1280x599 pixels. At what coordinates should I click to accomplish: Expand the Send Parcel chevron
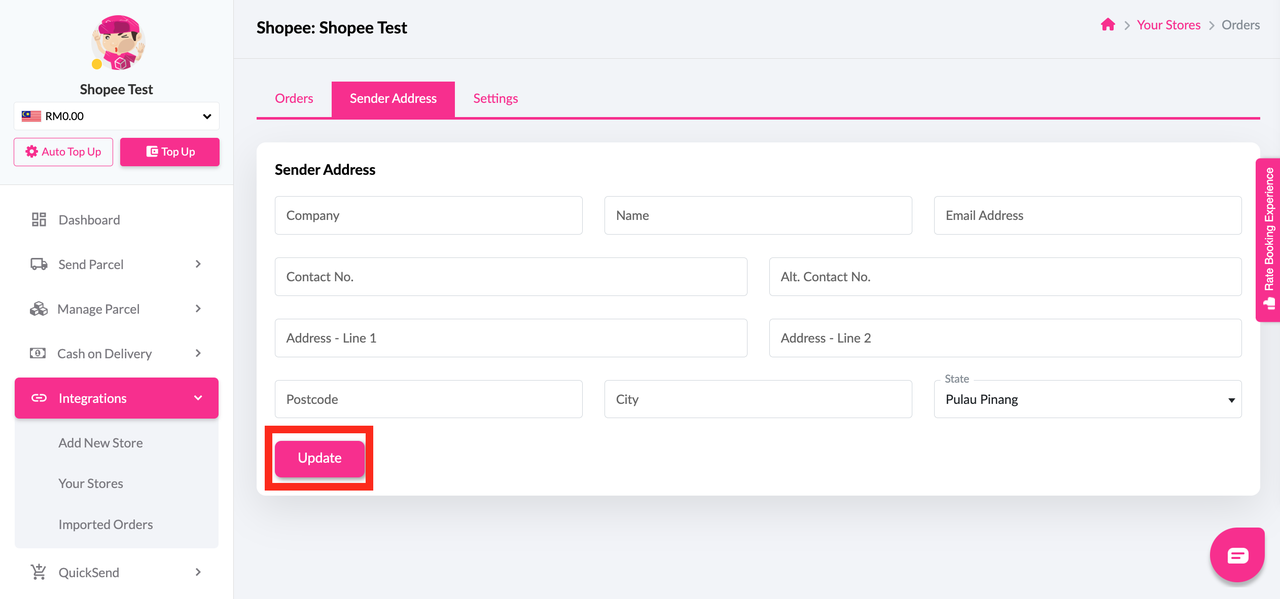coord(198,264)
